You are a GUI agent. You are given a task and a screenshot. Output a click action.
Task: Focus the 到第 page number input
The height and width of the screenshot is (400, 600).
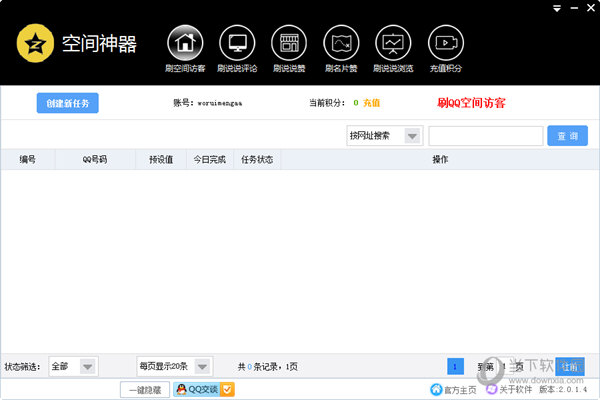505,367
